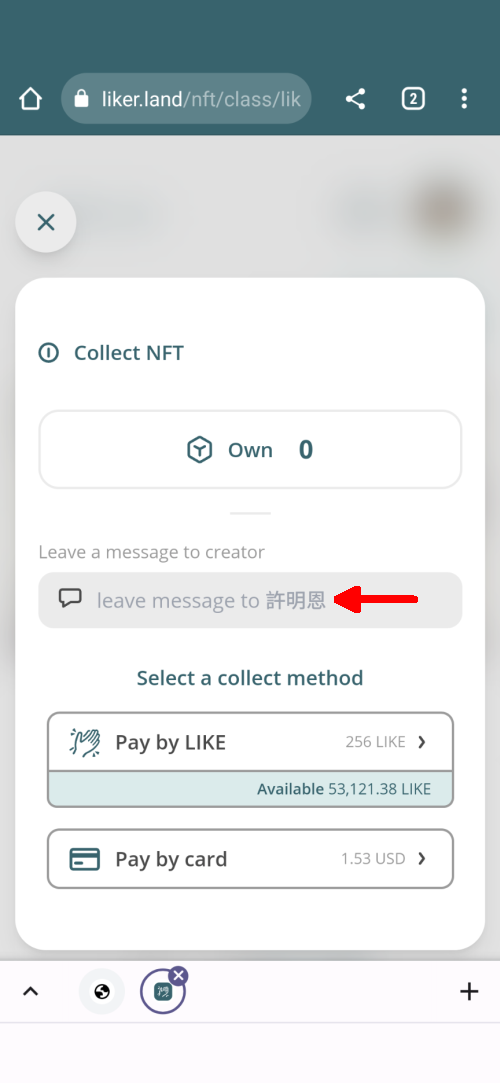Expand the chevron next to 256 LIKE
The width and height of the screenshot is (500, 1083).
422,742
